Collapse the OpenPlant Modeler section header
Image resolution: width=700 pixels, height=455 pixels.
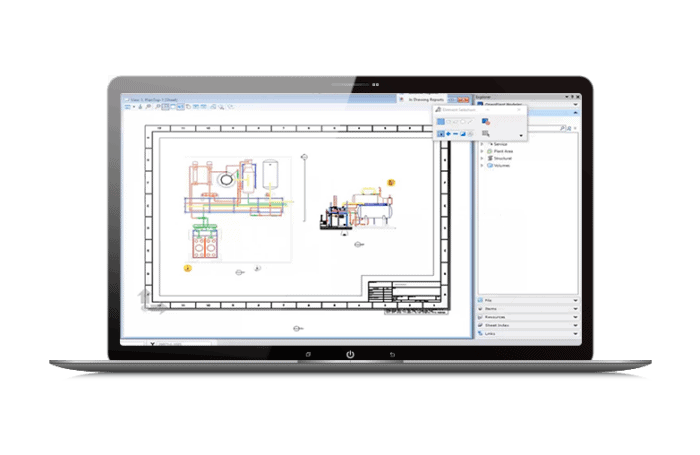pyautogui.click(x=575, y=104)
